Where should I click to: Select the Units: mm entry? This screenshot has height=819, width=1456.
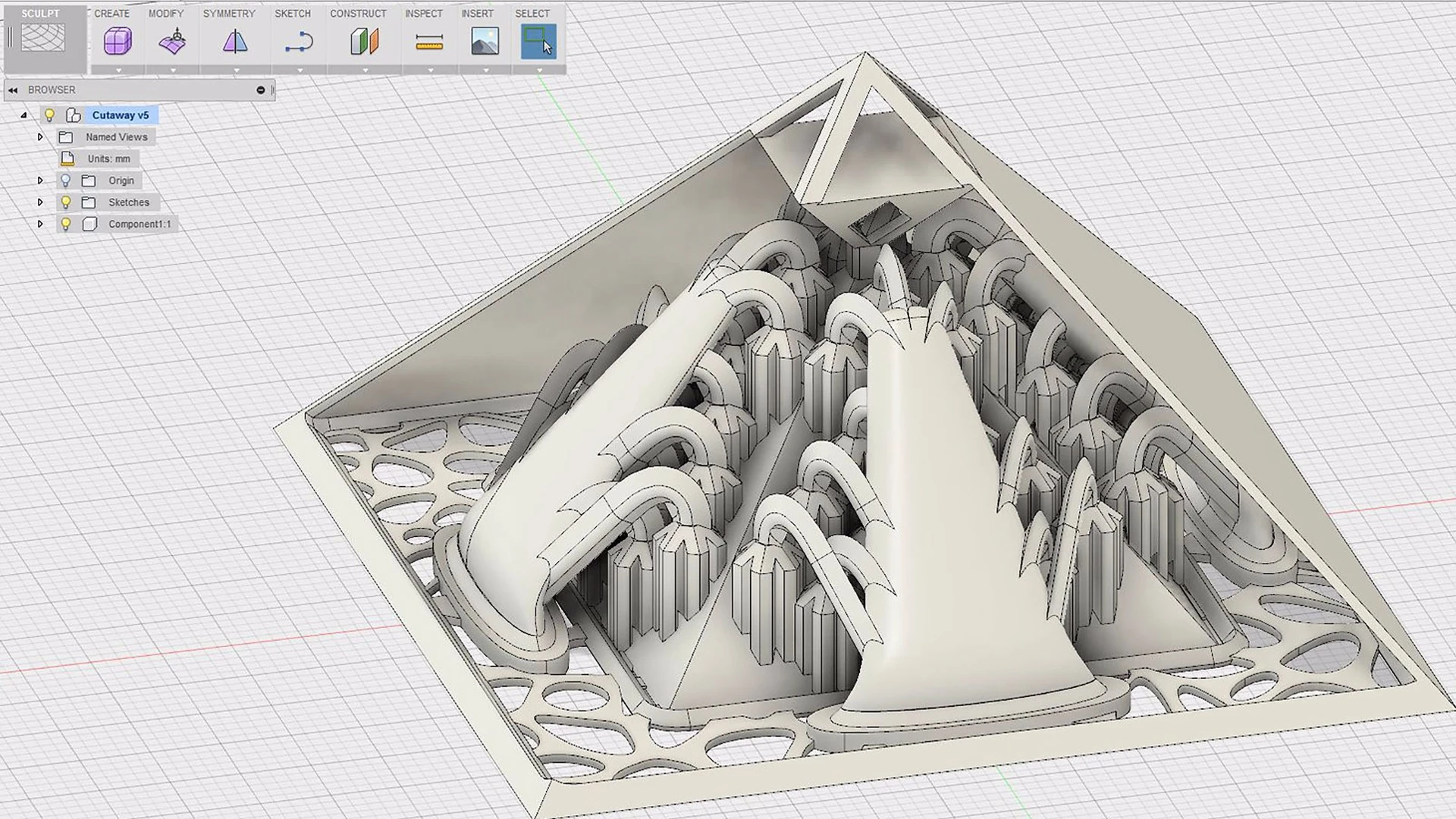(108, 158)
